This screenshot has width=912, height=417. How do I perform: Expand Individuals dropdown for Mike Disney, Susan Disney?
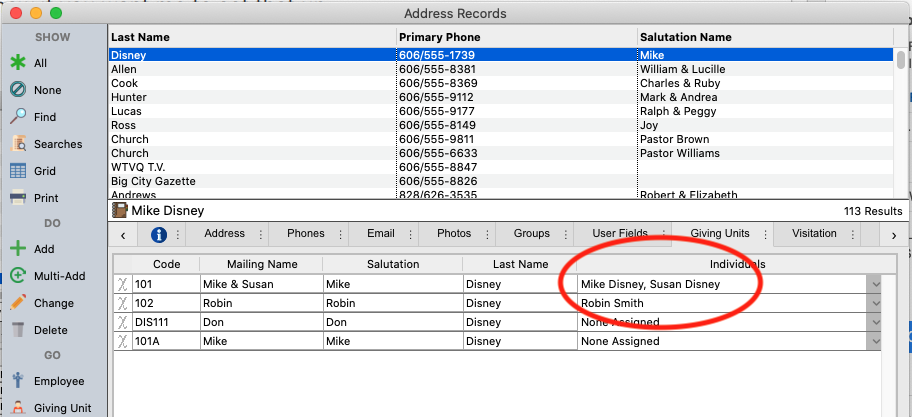(x=875, y=284)
